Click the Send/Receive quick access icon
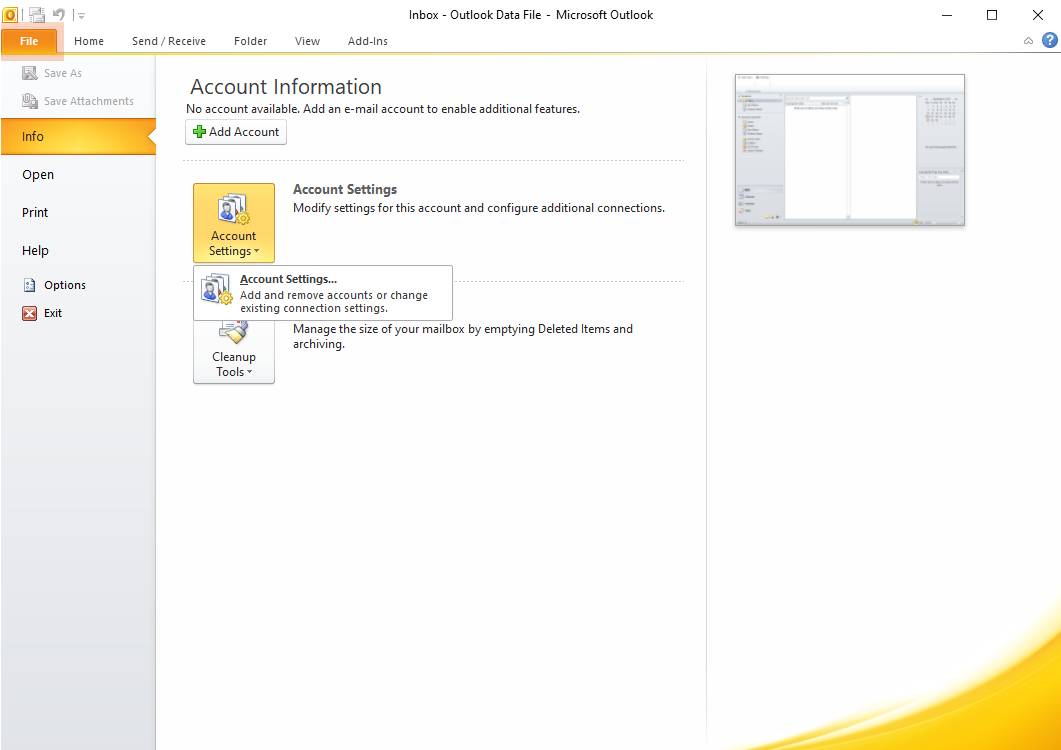This screenshot has width=1061, height=750. coord(37,14)
